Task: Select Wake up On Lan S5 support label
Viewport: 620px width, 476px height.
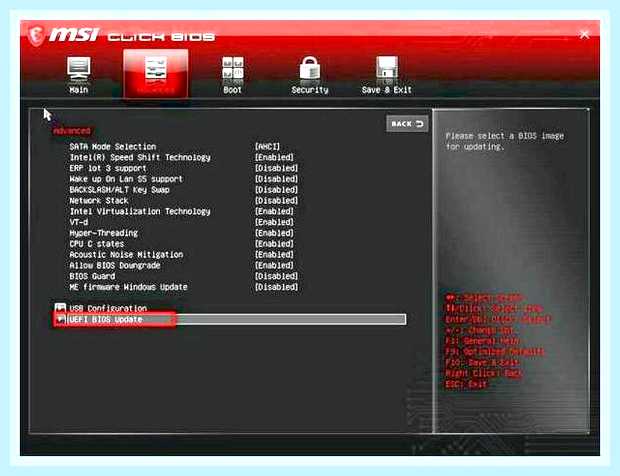Action: 126,179
